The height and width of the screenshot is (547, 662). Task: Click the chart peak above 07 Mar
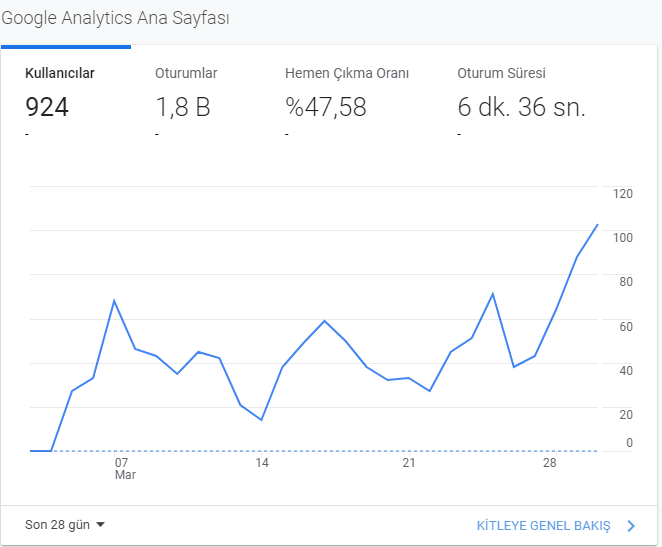(114, 301)
